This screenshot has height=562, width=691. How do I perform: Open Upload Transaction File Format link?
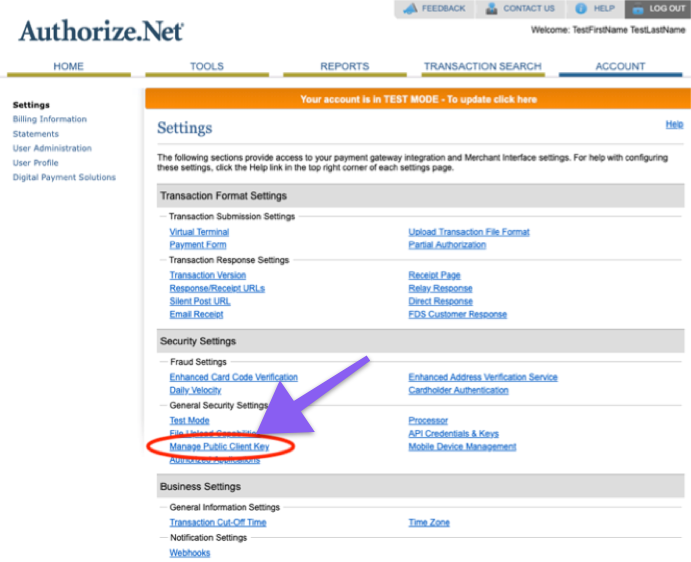(469, 232)
